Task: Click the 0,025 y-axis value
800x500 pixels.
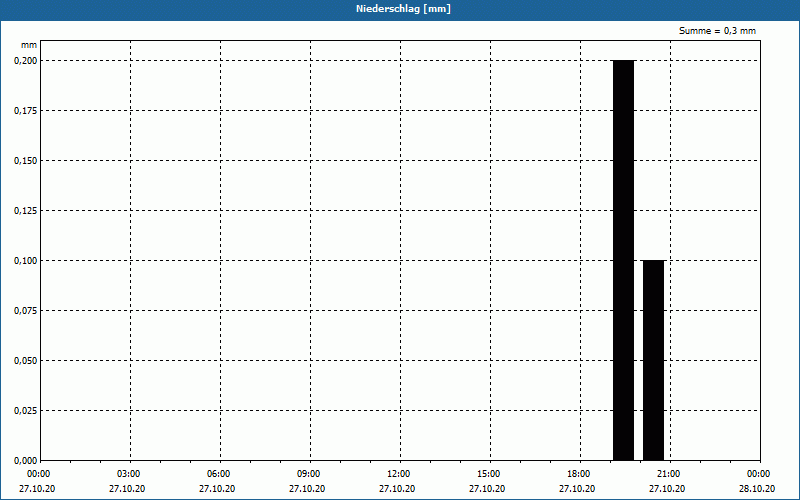Action: 26,411
